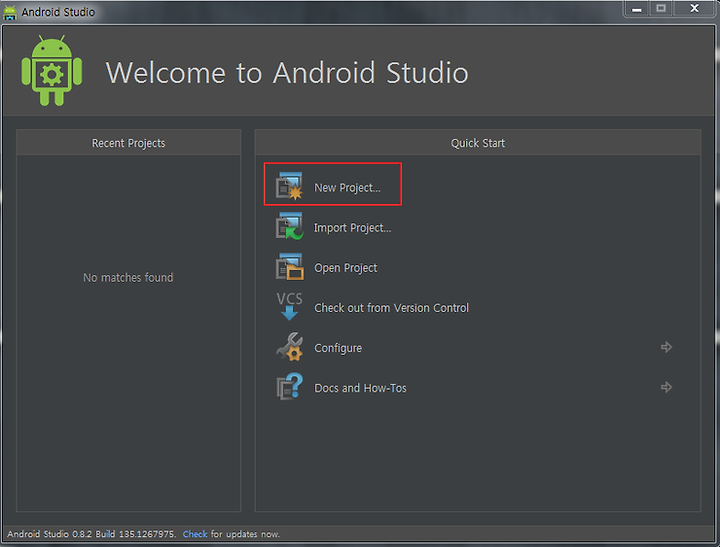Open the Configure entry text
The height and width of the screenshot is (547, 720).
(338, 348)
